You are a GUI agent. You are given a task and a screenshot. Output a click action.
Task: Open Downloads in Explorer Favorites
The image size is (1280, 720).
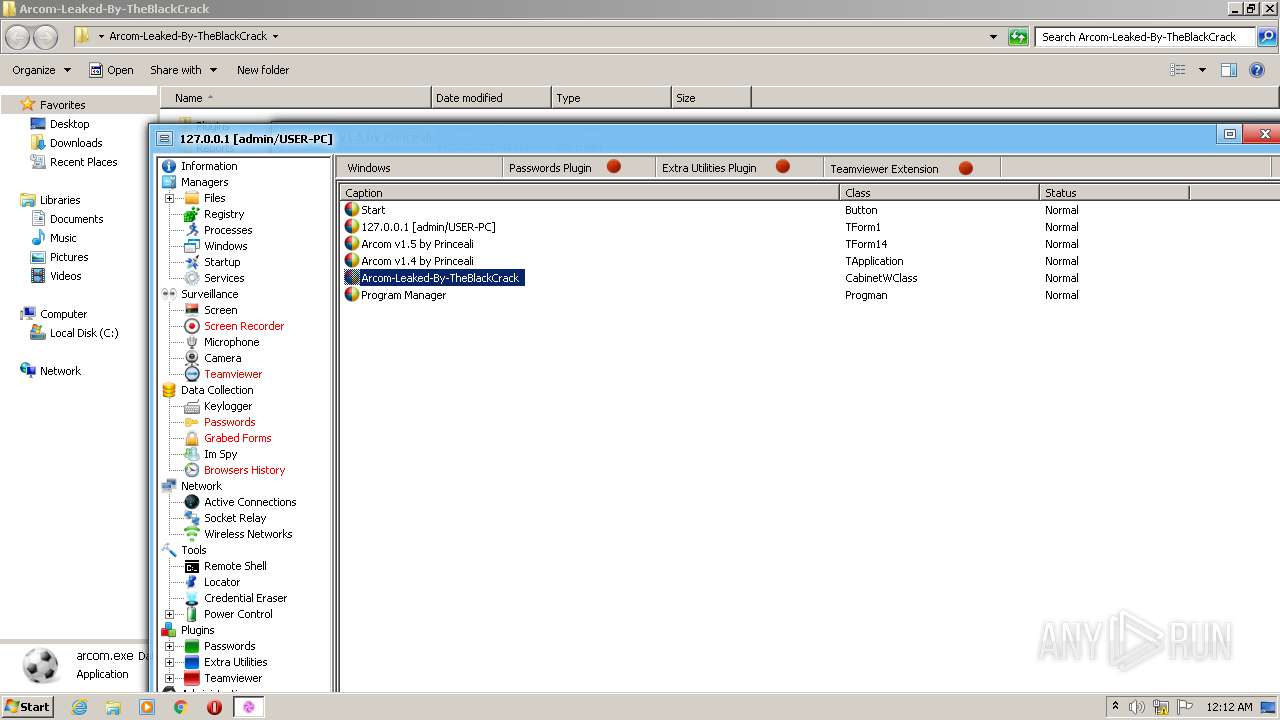coord(76,143)
